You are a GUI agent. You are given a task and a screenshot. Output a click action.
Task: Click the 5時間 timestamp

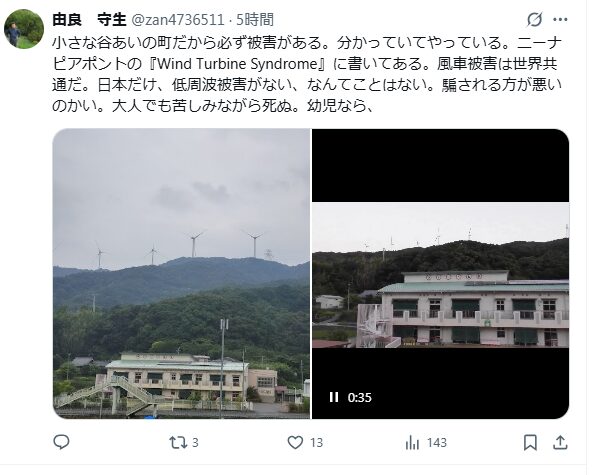click(x=255, y=19)
